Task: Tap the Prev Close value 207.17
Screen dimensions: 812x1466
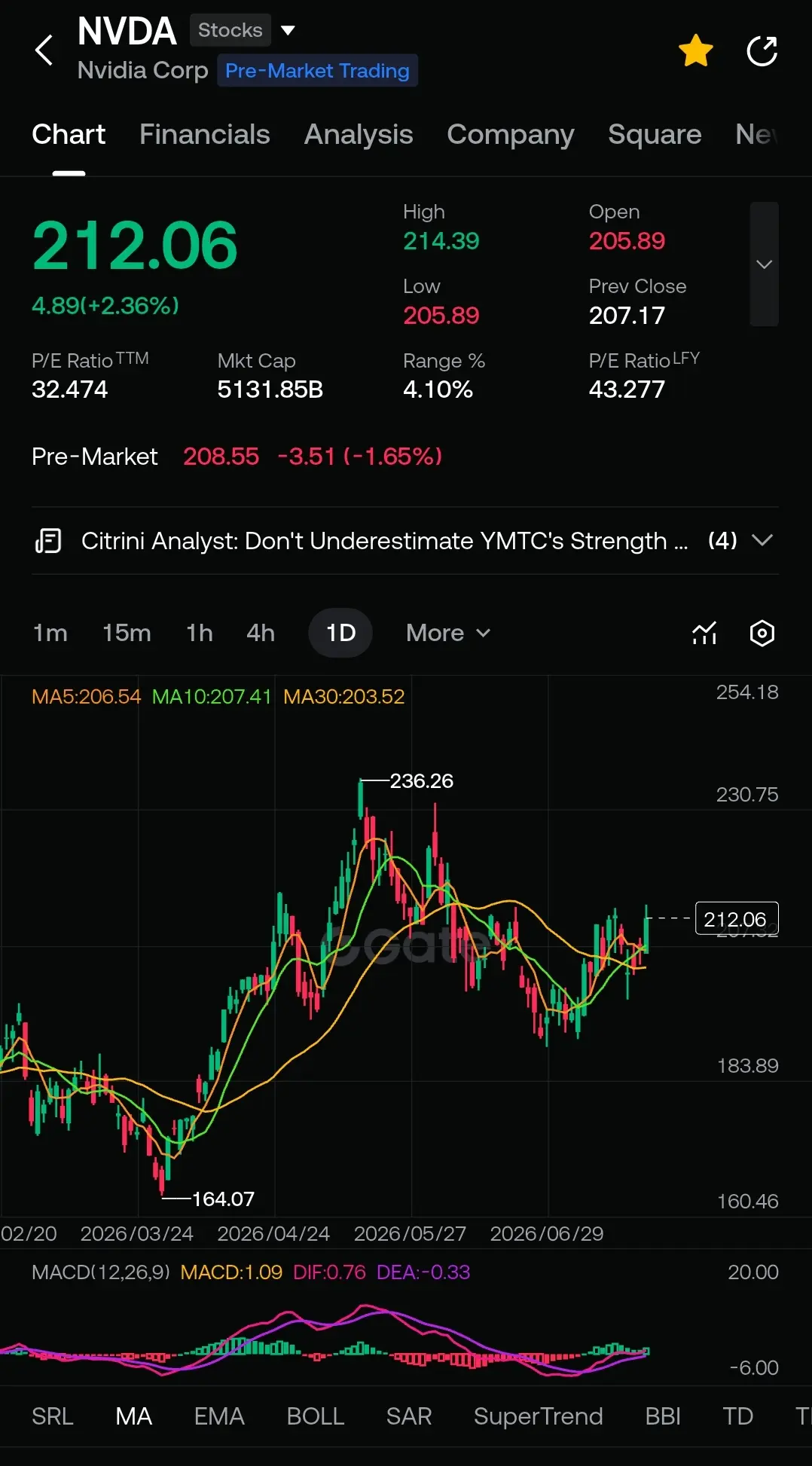Action: (627, 315)
